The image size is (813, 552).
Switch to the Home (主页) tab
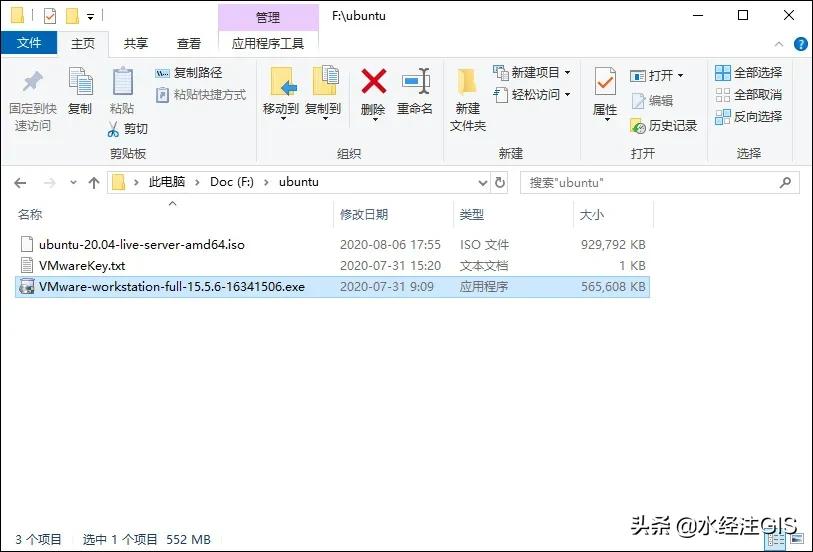click(x=83, y=44)
